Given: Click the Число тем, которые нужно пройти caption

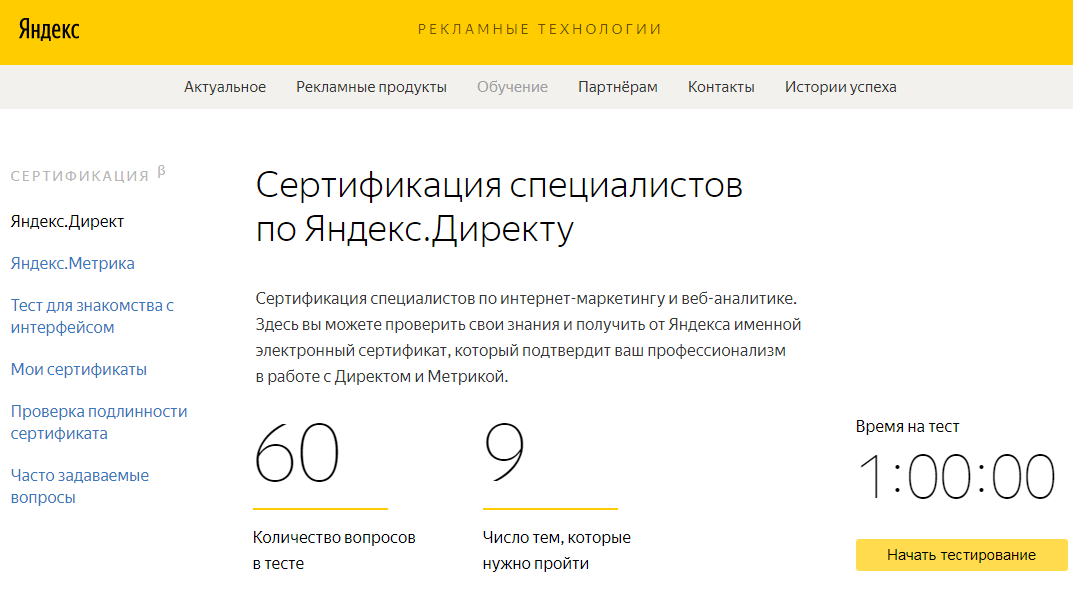Looking at the screenshot, I should point(556,550).
